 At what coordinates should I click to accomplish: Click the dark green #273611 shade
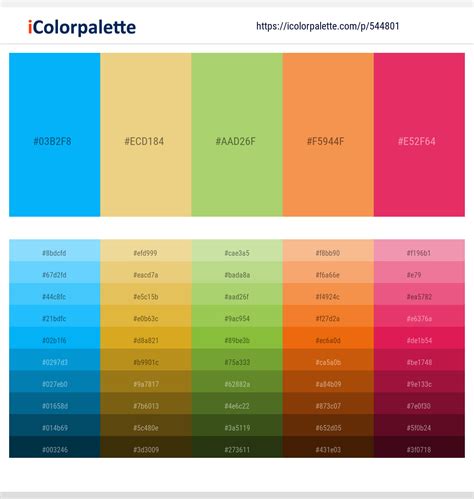[237, 447]
